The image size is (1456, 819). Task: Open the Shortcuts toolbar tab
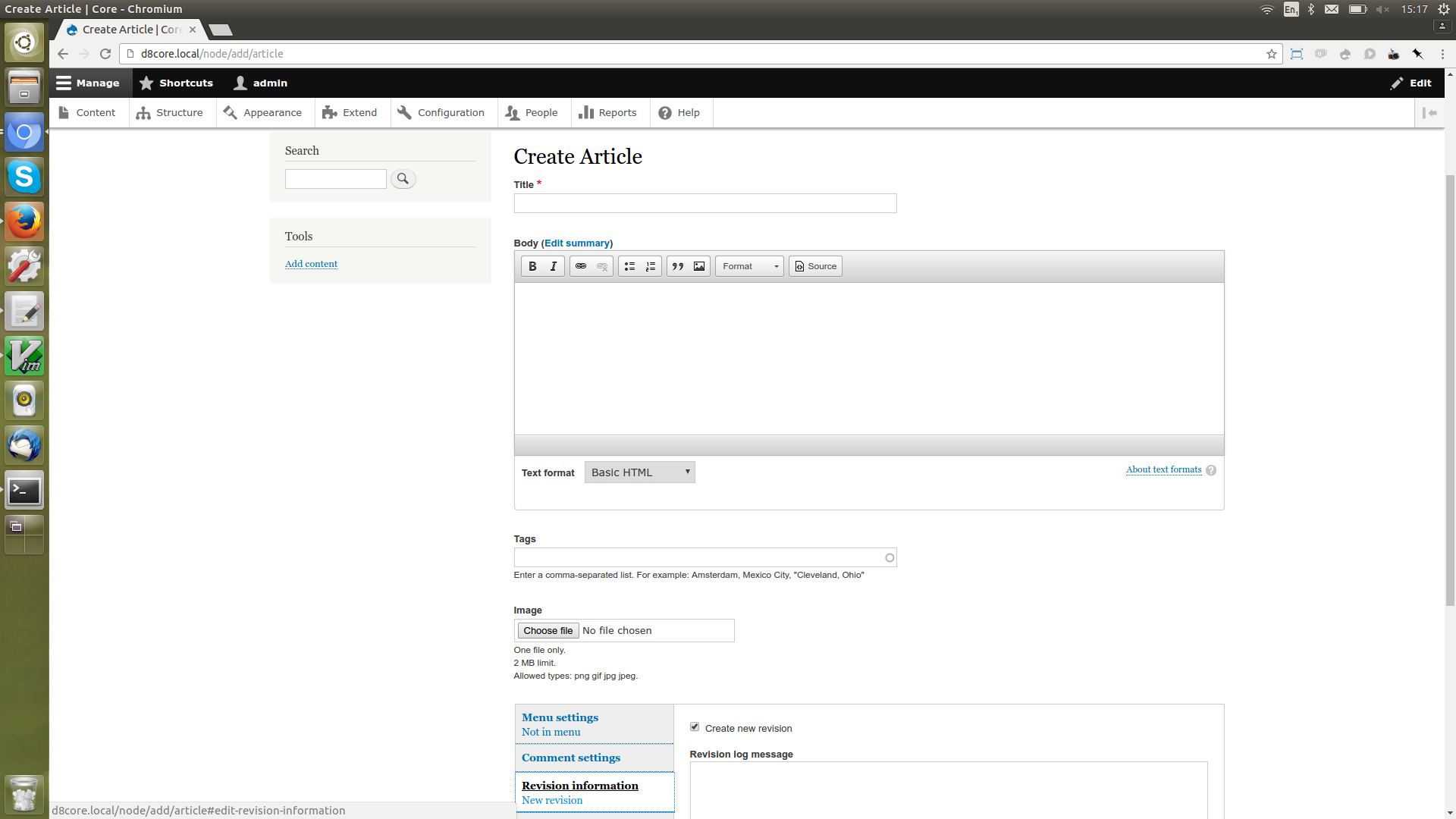(177, 83)
